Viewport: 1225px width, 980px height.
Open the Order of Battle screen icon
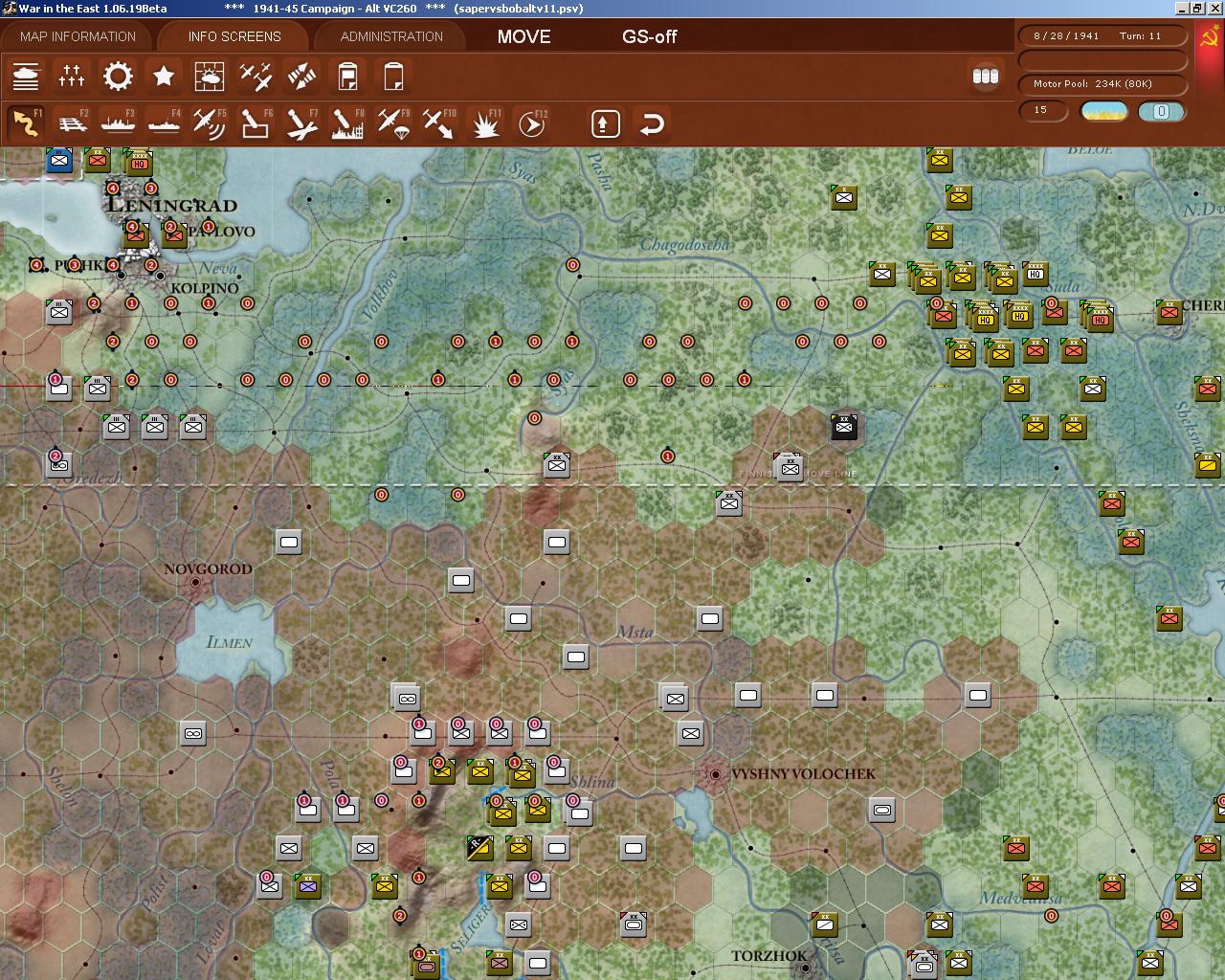[x=26, y=76]
